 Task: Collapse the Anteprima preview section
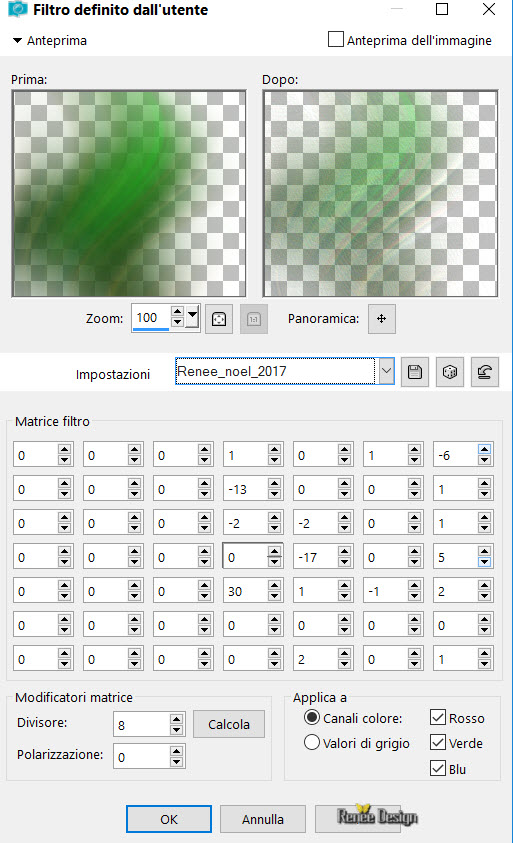click(17, 41)
